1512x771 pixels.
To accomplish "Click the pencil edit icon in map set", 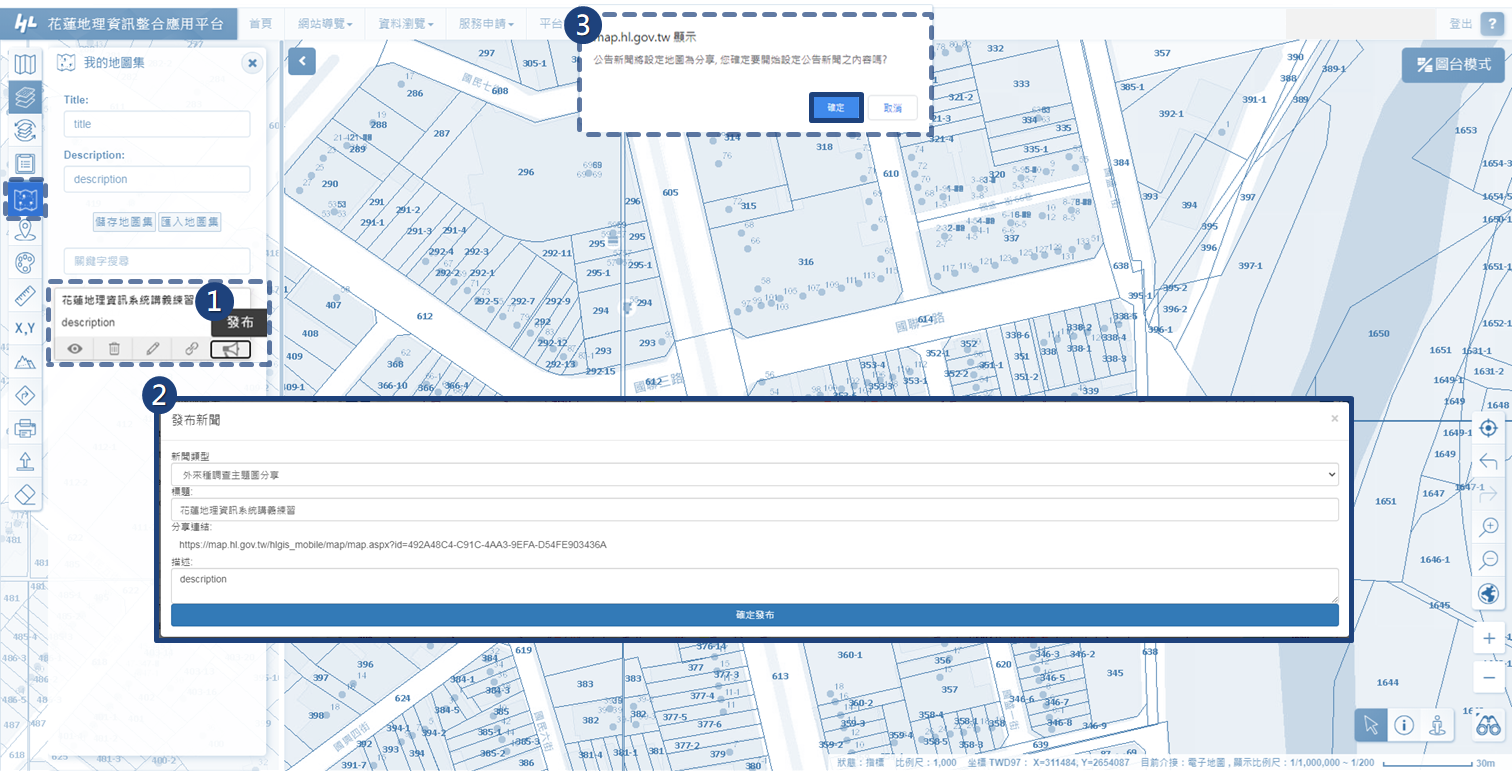I will 152,349.
